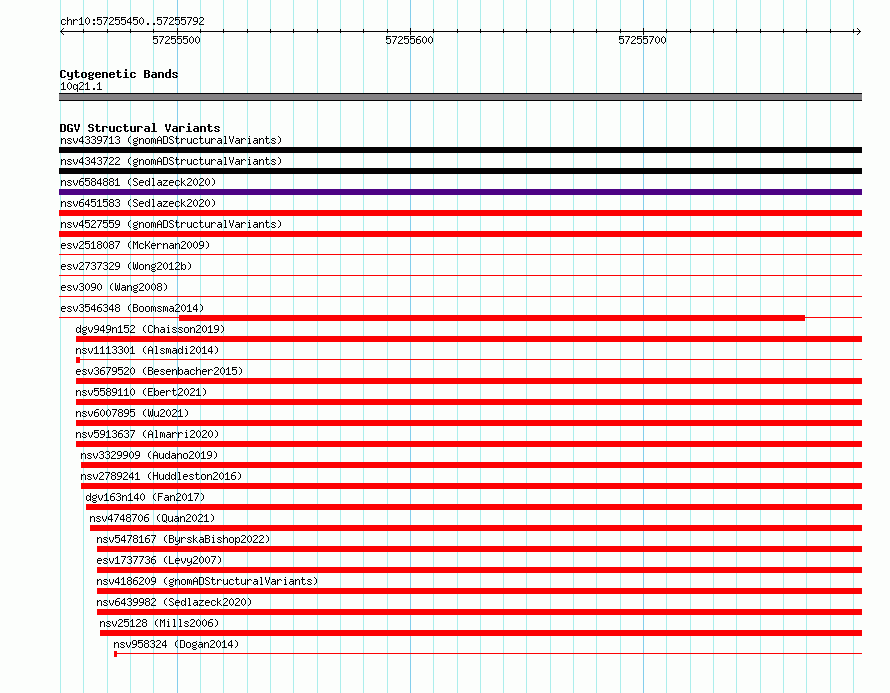
Task: Click the 57255500 ruler position label
Action: tap(176, 40)
